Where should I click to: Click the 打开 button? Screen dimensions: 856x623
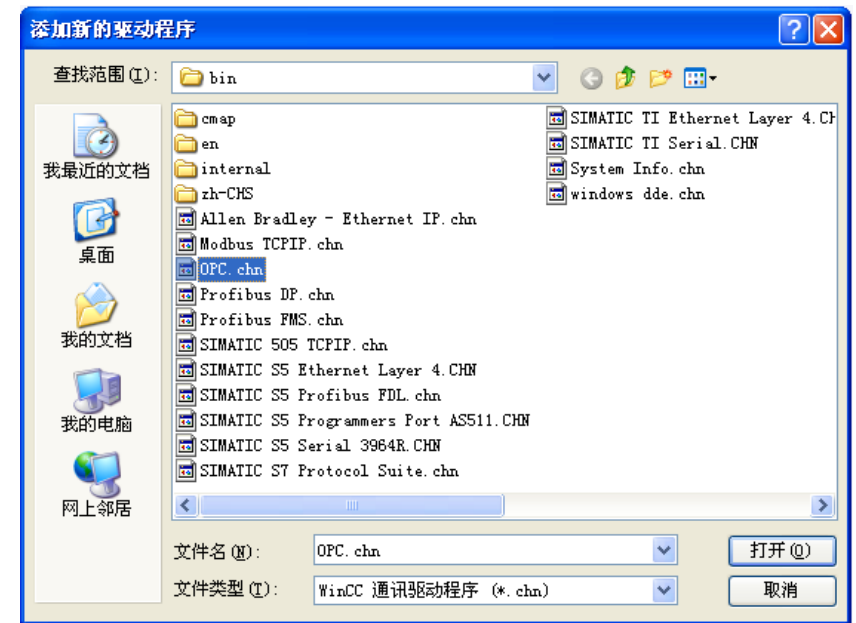pos(782,550)
